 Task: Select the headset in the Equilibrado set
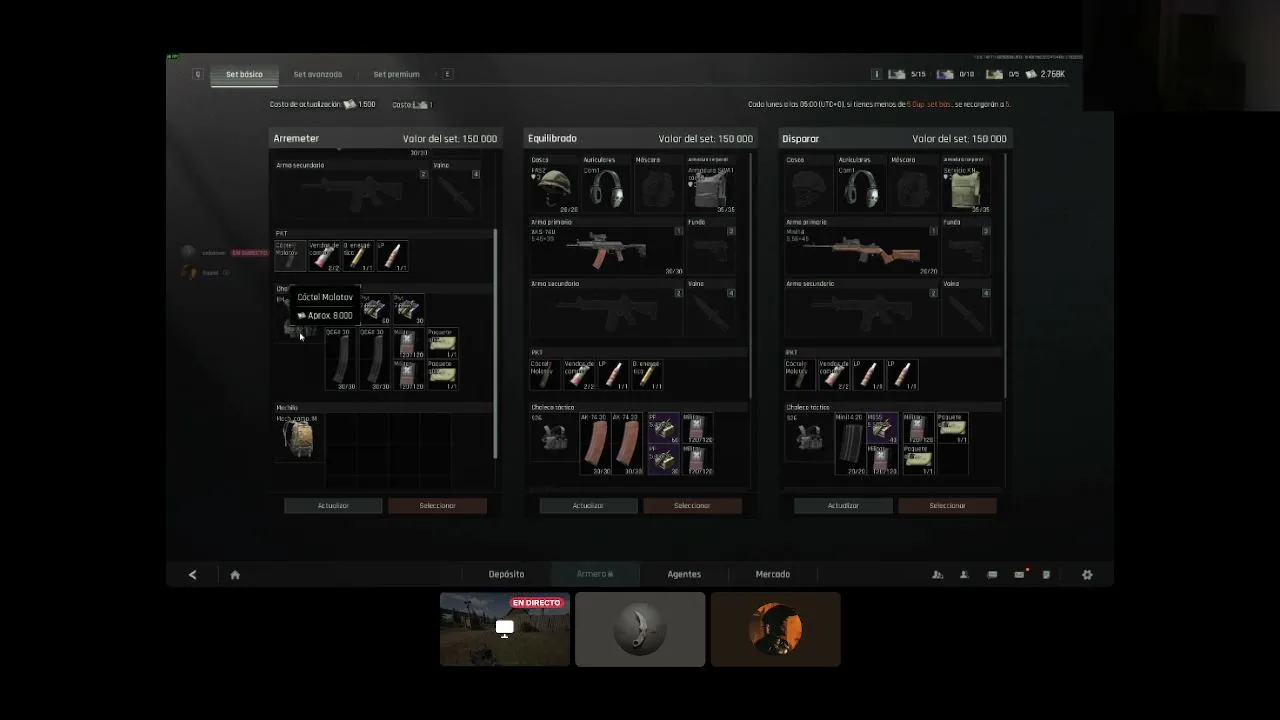[x=604, y=187]
